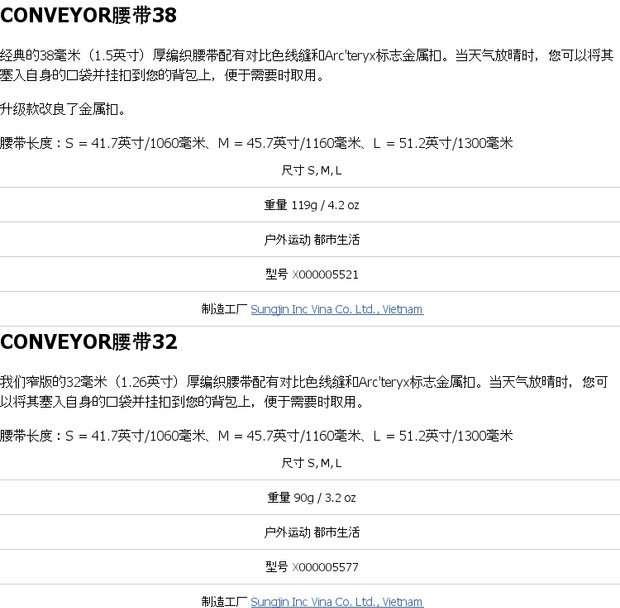Select the 型号 X000005521 row
620x608 pixels.
coord(310,274)
